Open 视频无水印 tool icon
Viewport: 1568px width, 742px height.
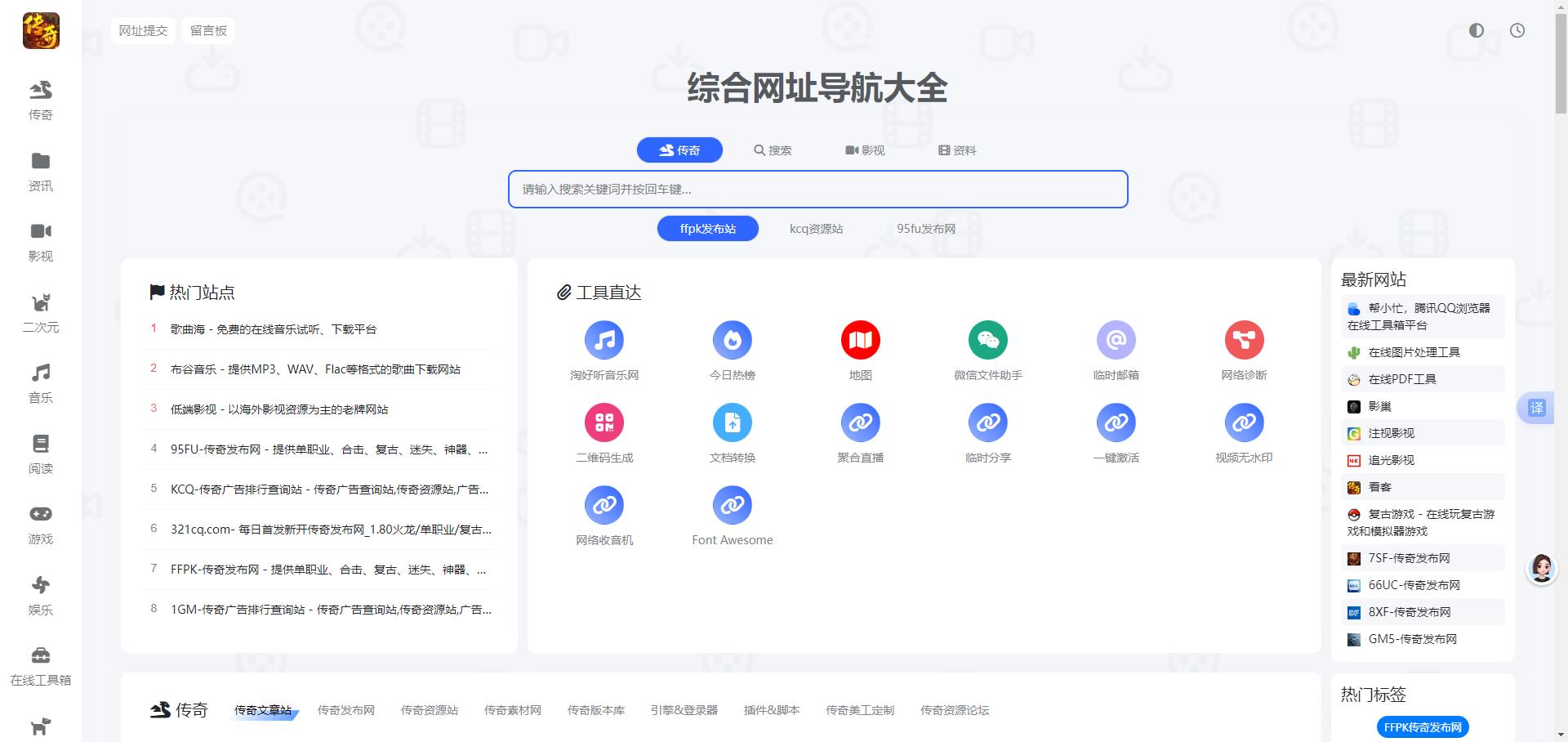(1245, 422)
